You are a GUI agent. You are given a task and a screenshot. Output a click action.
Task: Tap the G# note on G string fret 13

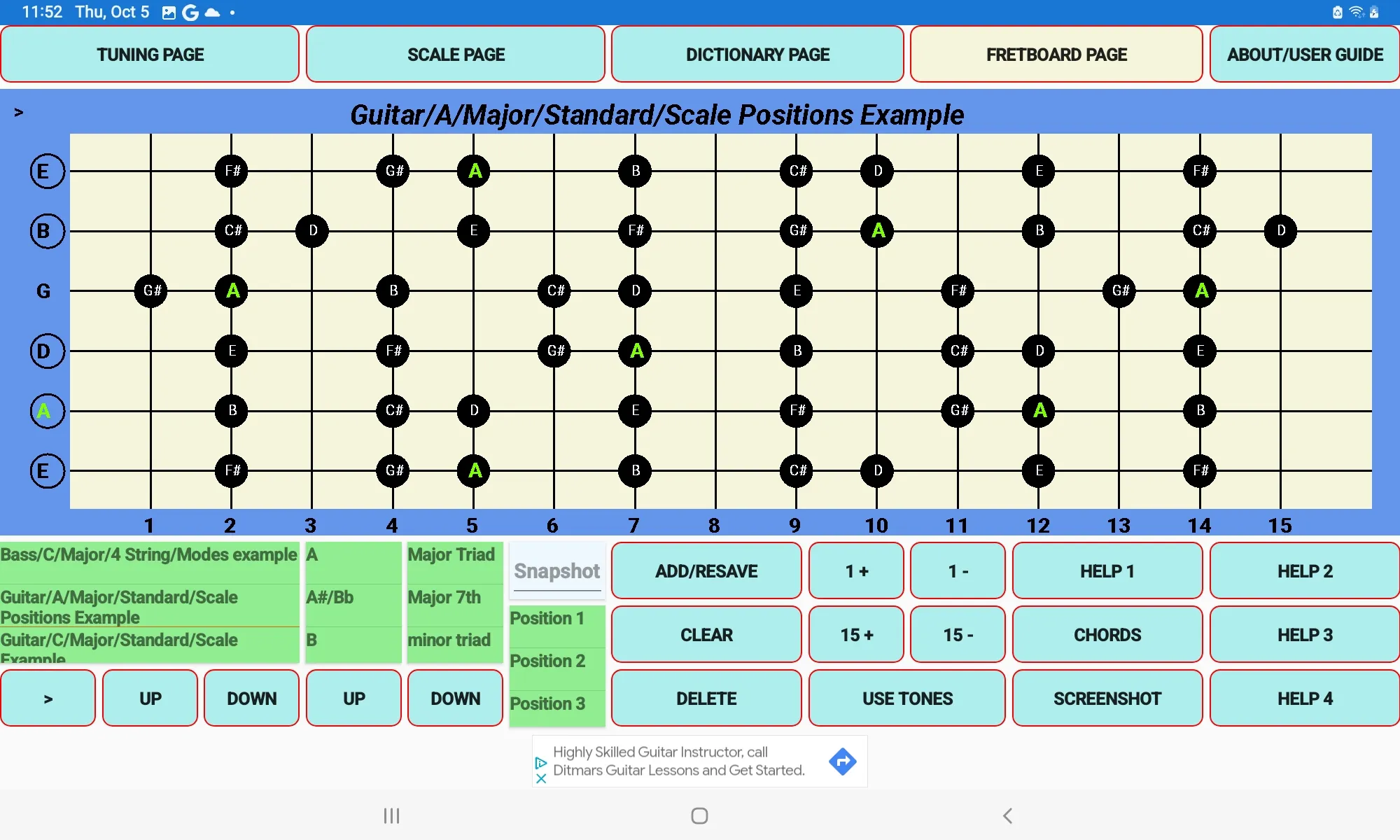pos(1119,290)
